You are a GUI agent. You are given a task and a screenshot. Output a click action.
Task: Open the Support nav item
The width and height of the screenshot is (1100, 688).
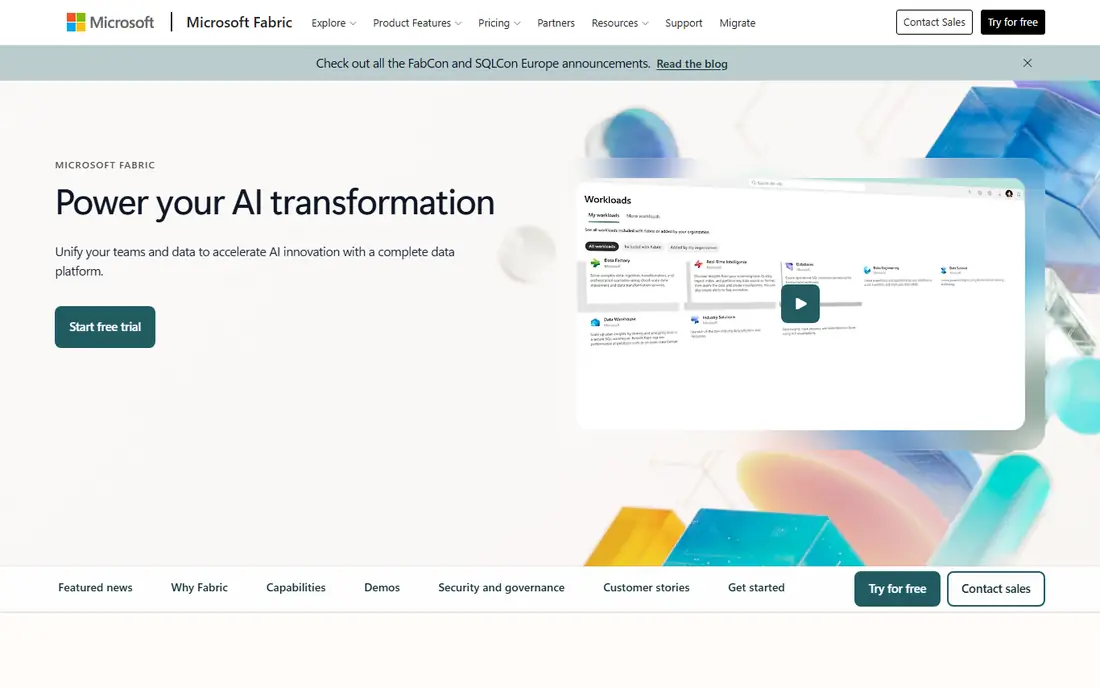click(x=683, y=23)
